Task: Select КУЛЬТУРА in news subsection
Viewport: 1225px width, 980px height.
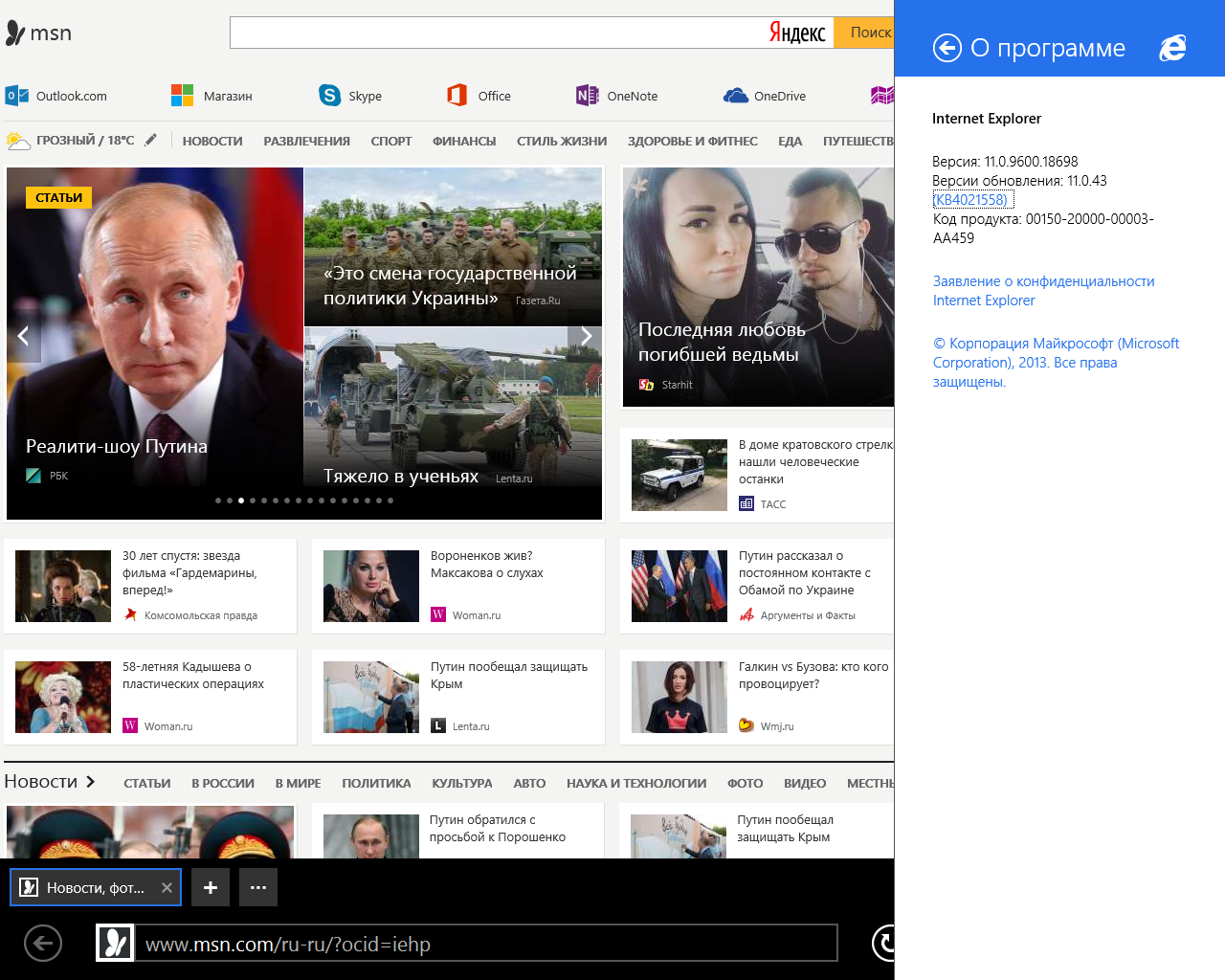Action: pyautogui.click(x=462, y=783)
